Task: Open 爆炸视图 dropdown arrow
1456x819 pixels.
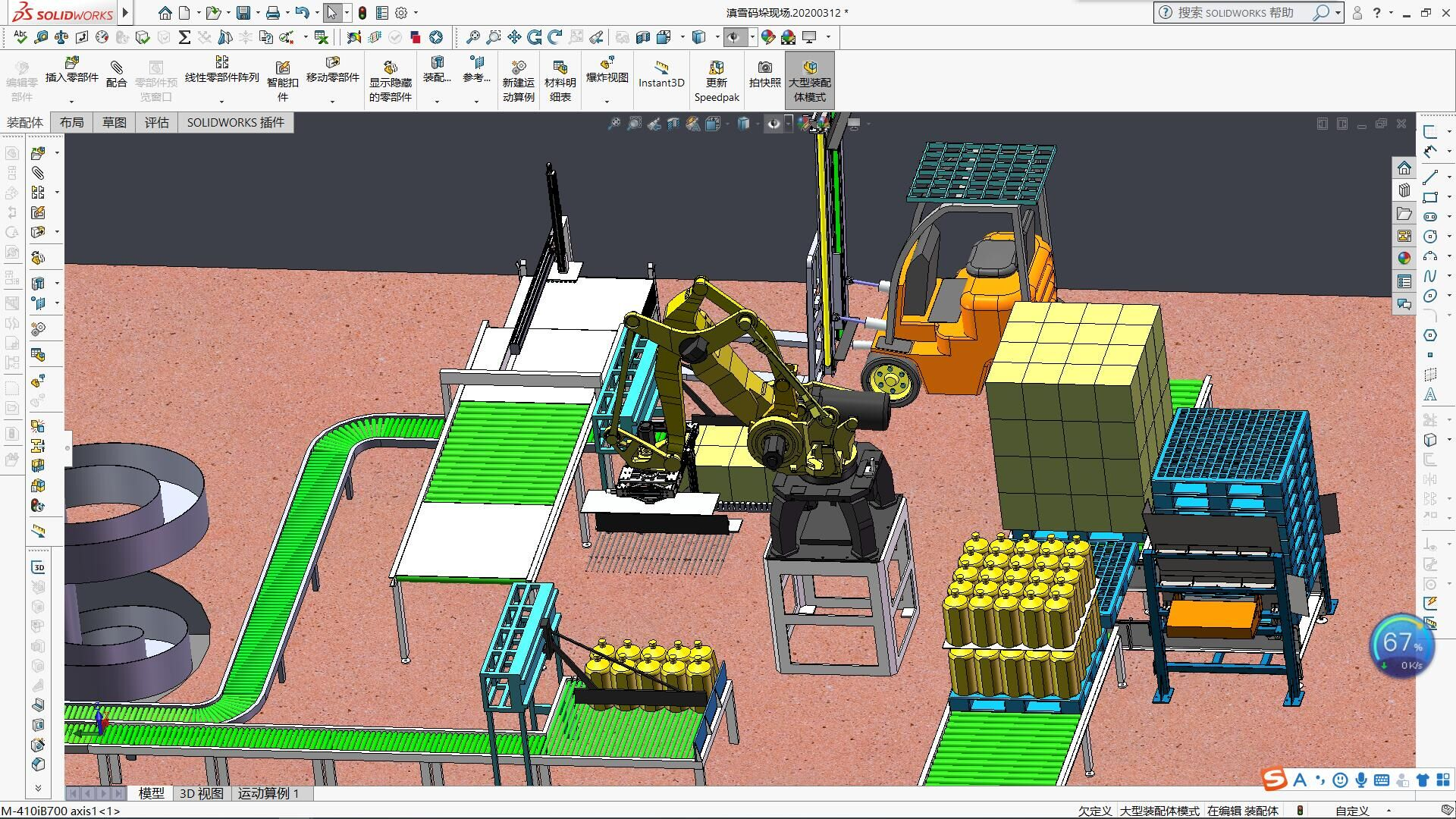Action: coord(607,101)
